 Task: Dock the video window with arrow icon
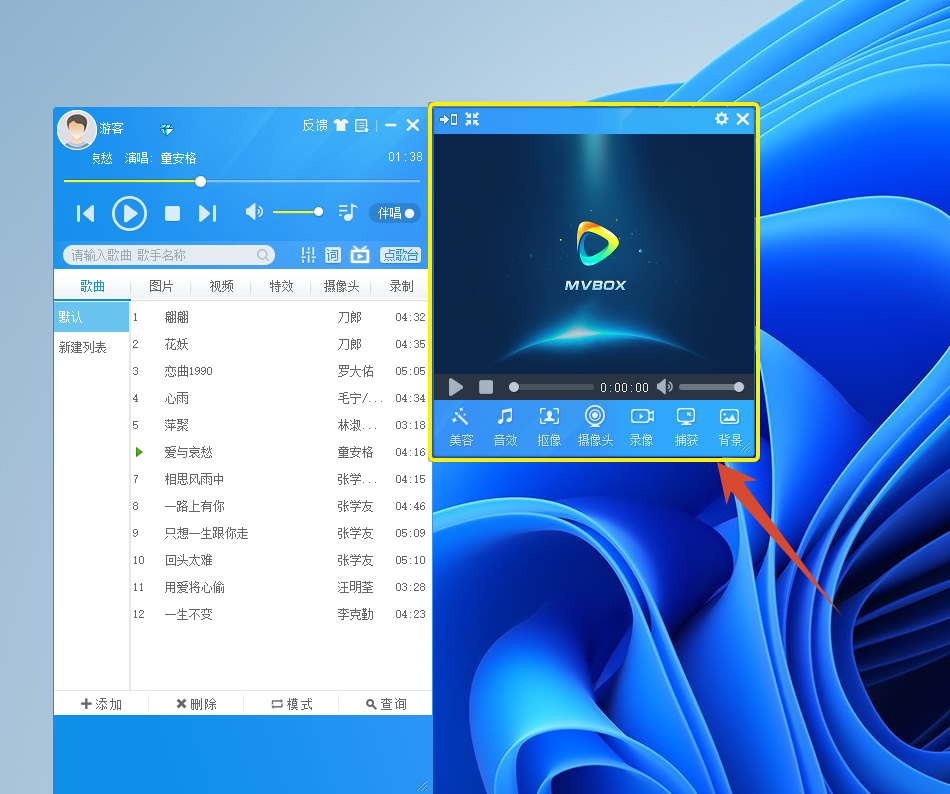448,119
